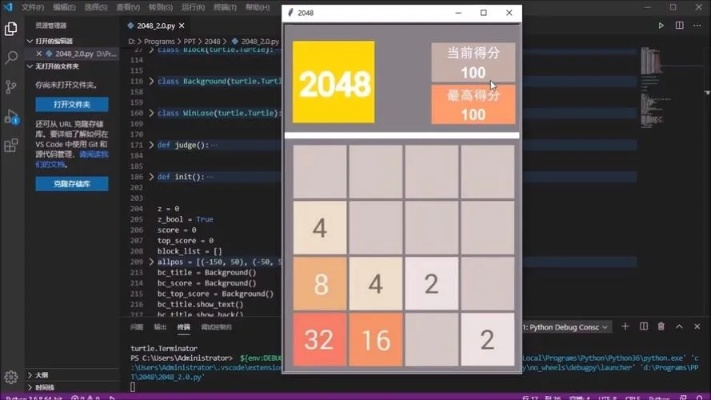This screenshot has height=400, width=711.
Task: Expand the folded def judge function
Action: click(x=151, y=145)
